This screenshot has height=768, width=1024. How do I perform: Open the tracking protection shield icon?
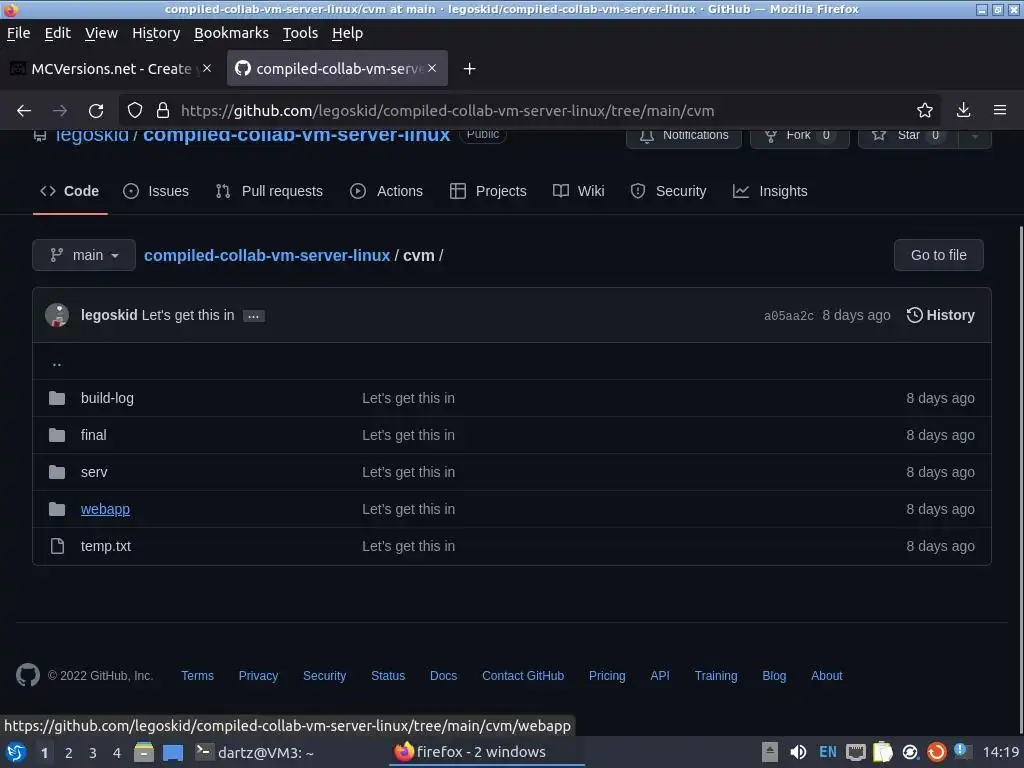click(135, 110)
